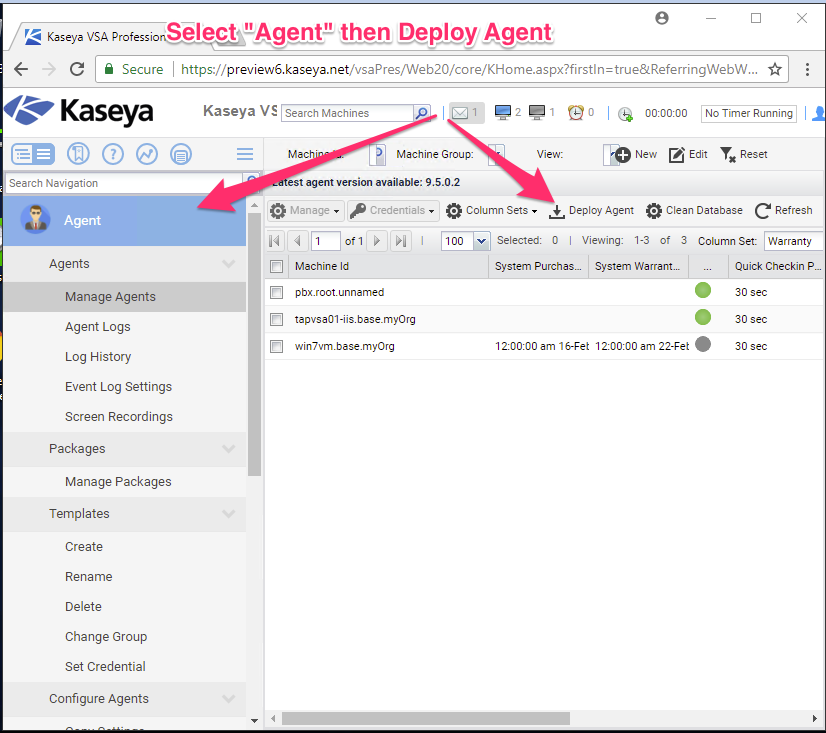Toggle the navigation hamburger menu
The width and height of the screenshot is (826, 733).
tap(245, 154)
